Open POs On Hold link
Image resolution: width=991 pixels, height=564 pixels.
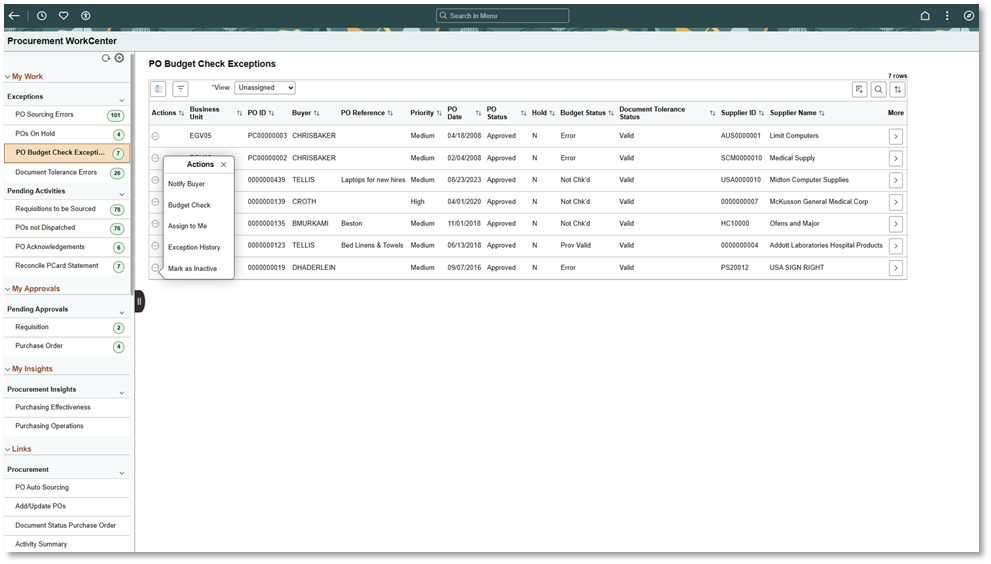point(35,133)
